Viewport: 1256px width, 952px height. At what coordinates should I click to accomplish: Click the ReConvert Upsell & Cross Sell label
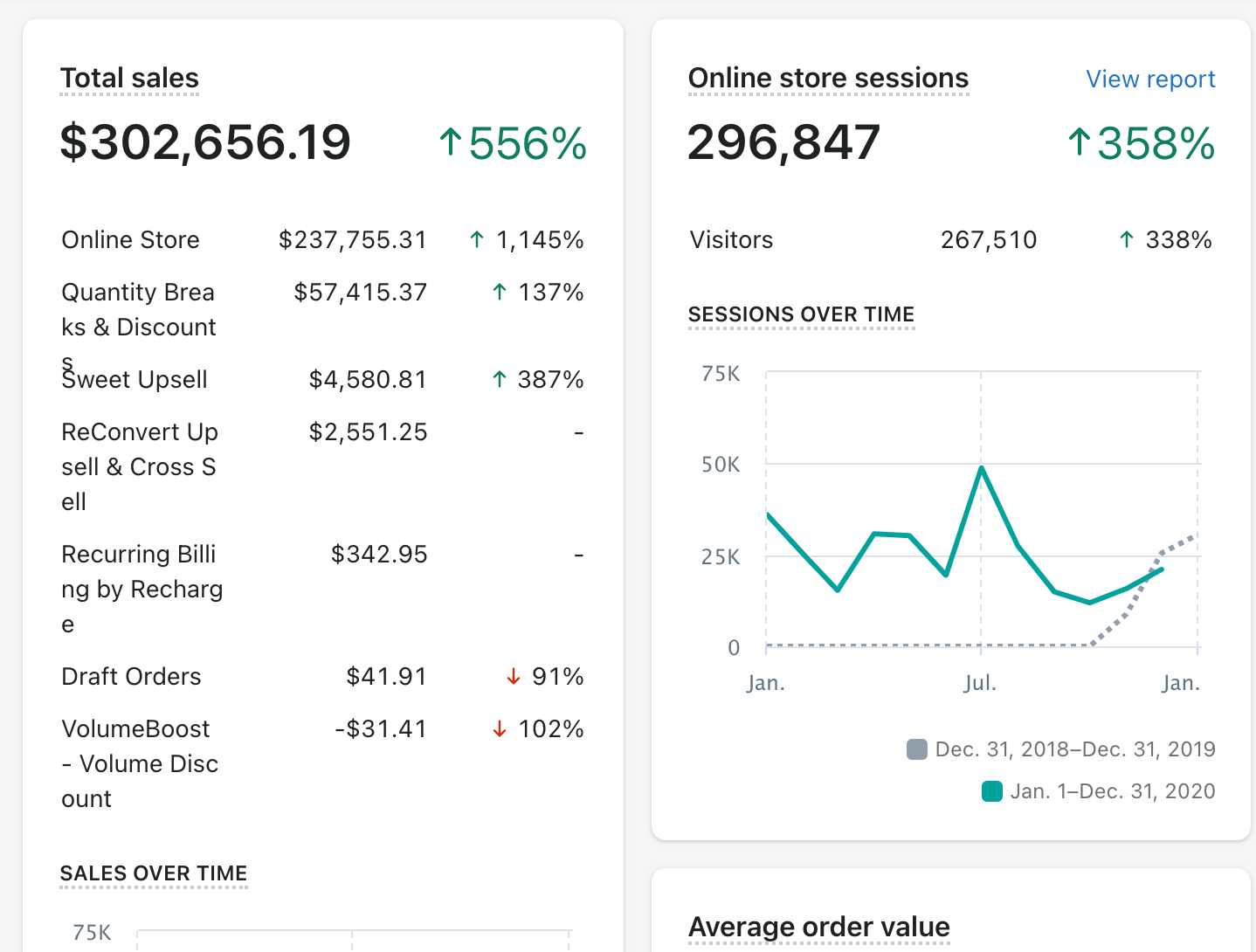(x=140, y=467)
